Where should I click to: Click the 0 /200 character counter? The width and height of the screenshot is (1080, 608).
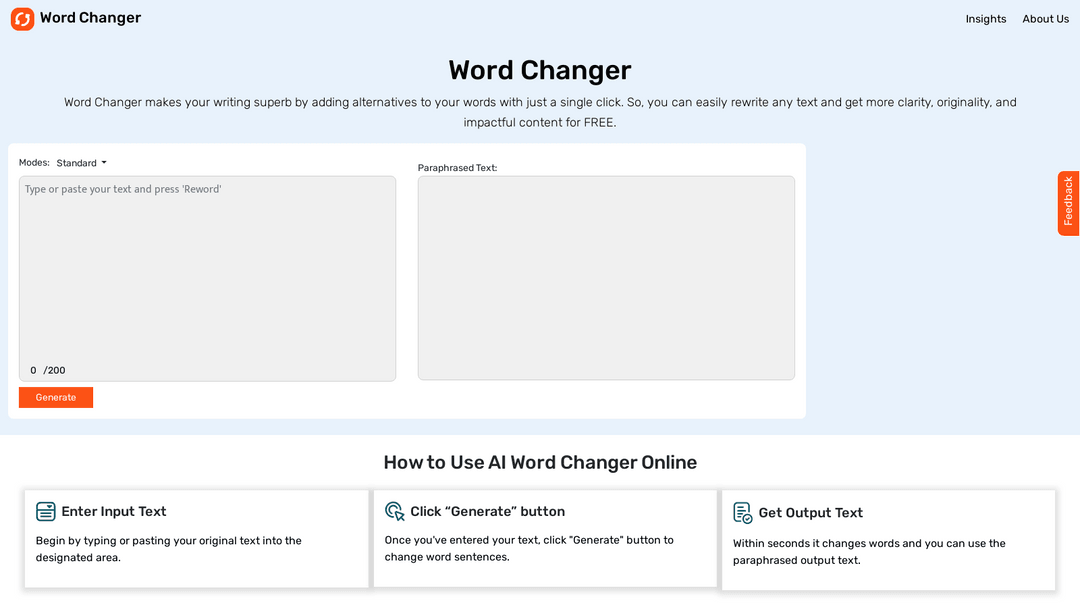tap(48, 370)
